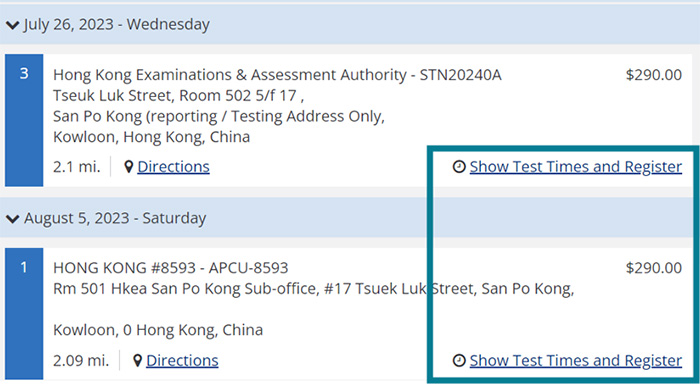Click the Hong Kong Examinations & Assessment Authority title

click(x=277, y=75)
